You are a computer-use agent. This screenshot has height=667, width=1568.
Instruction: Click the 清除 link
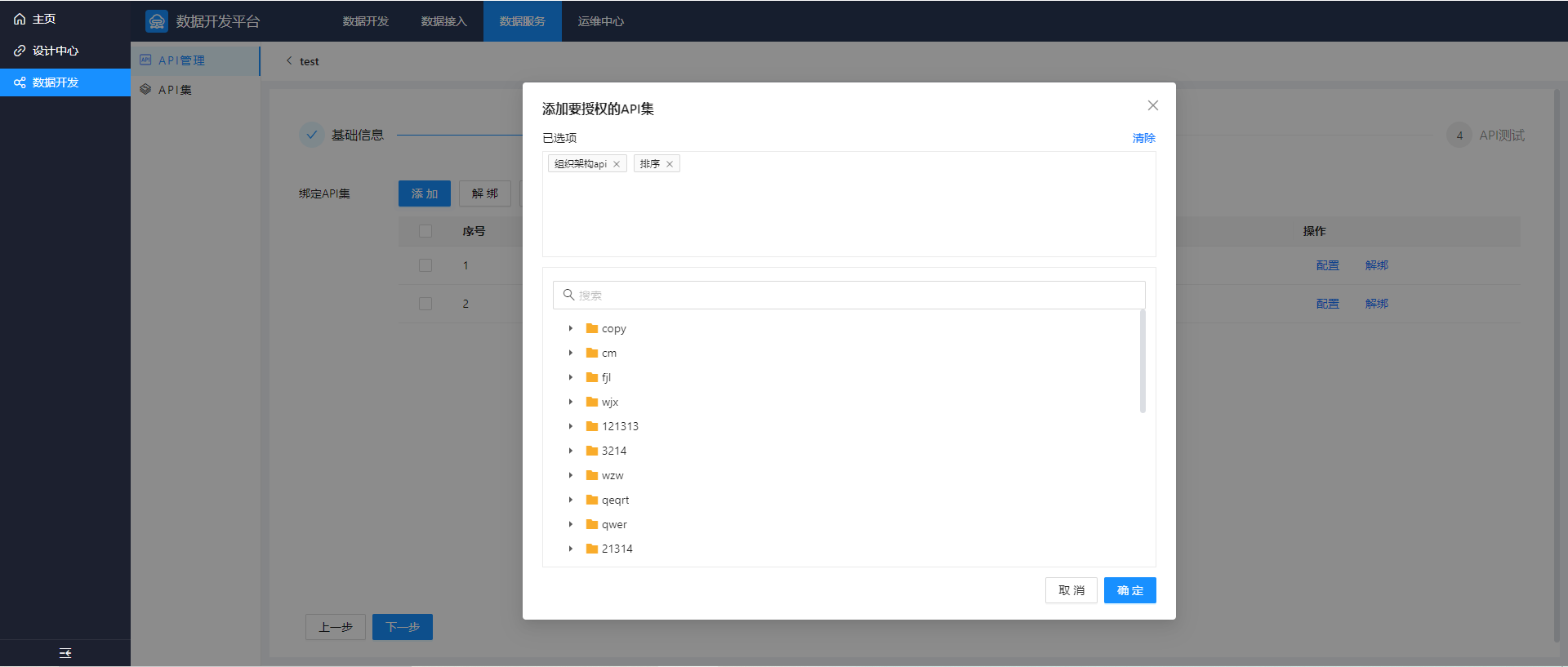click(x=1143, y=138)
